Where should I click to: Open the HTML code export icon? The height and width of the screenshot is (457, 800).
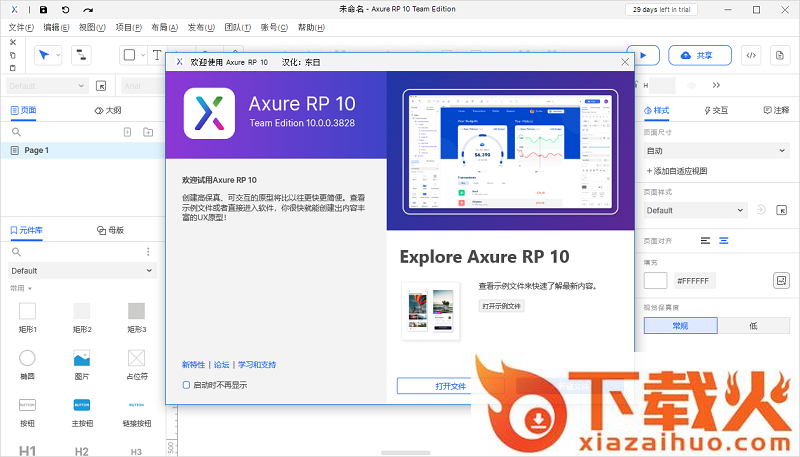coord(751,55)
